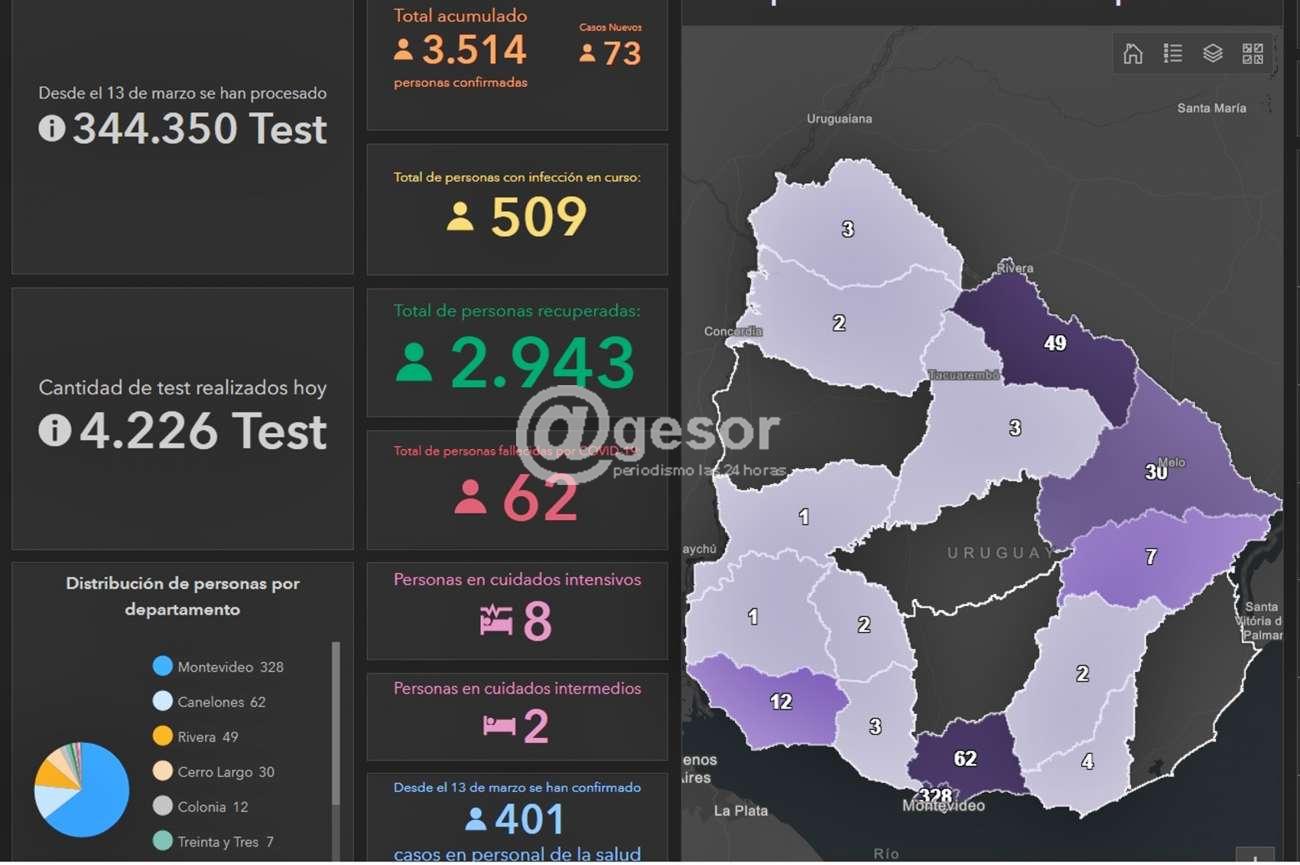Click the Montevideo blue legend swatch
Screen dimensions: 1300x865
point(163,667)
